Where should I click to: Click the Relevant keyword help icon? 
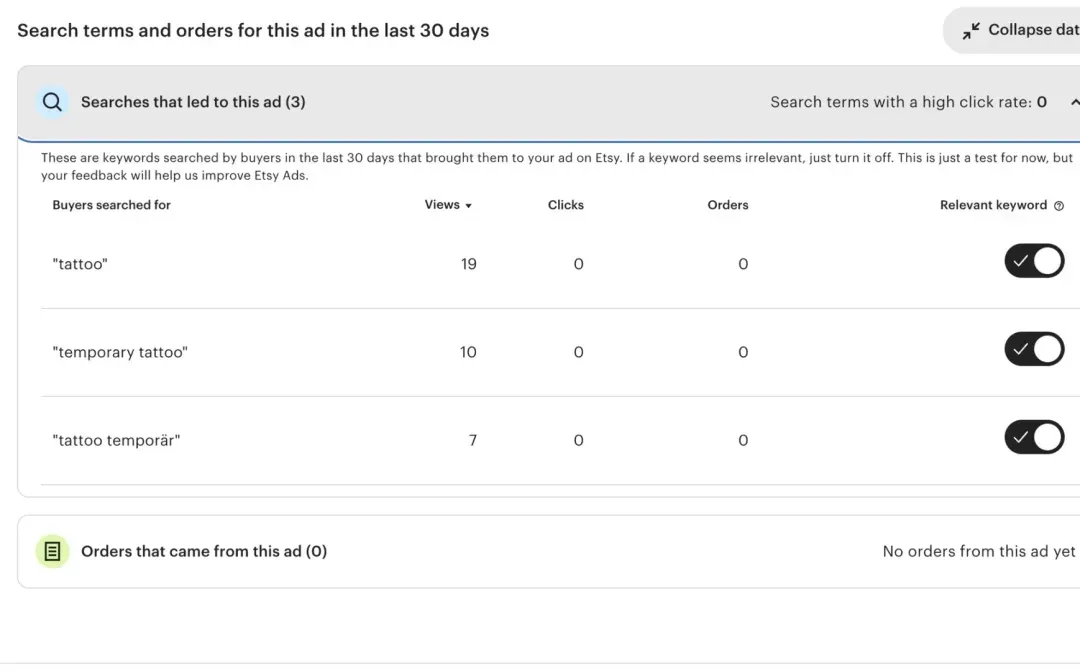pos(1059,206)
